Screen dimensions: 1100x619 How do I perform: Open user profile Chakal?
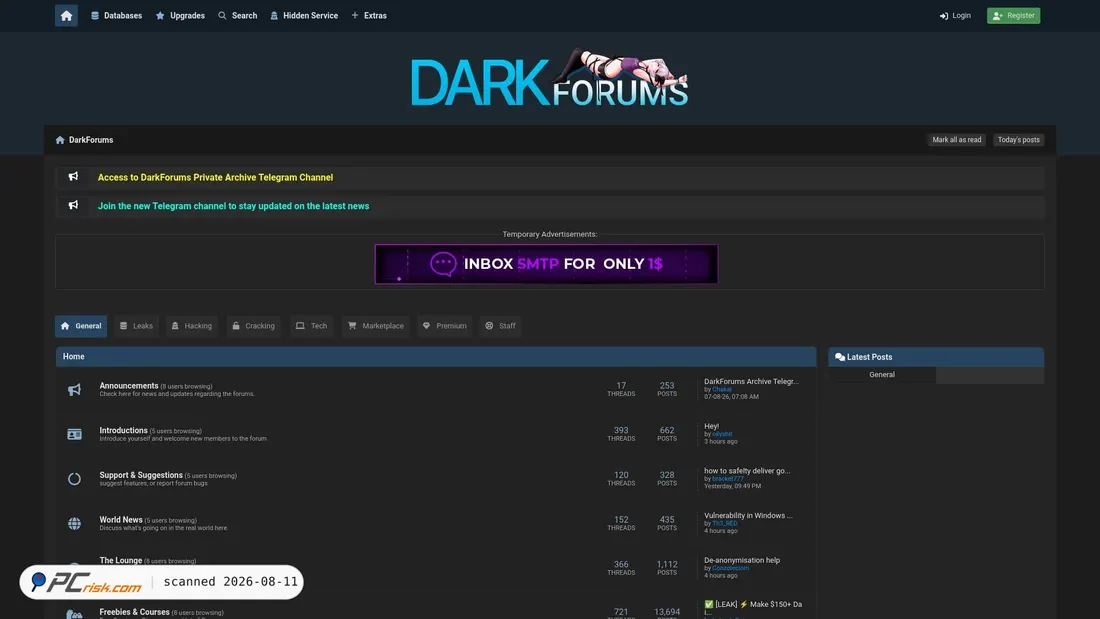tap(722, 390)
